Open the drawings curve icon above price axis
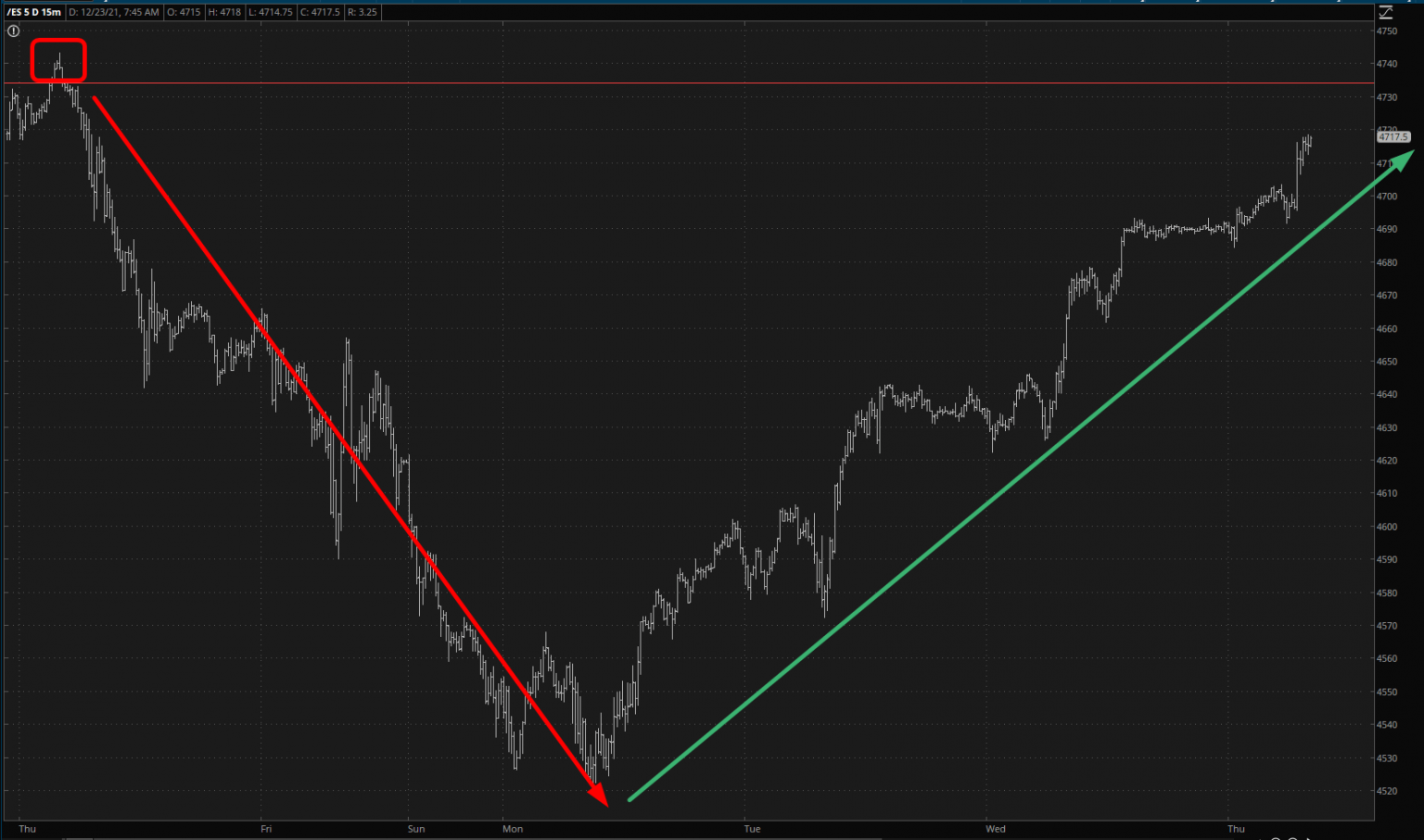 pyautogui.click(x=1386, y=12)
